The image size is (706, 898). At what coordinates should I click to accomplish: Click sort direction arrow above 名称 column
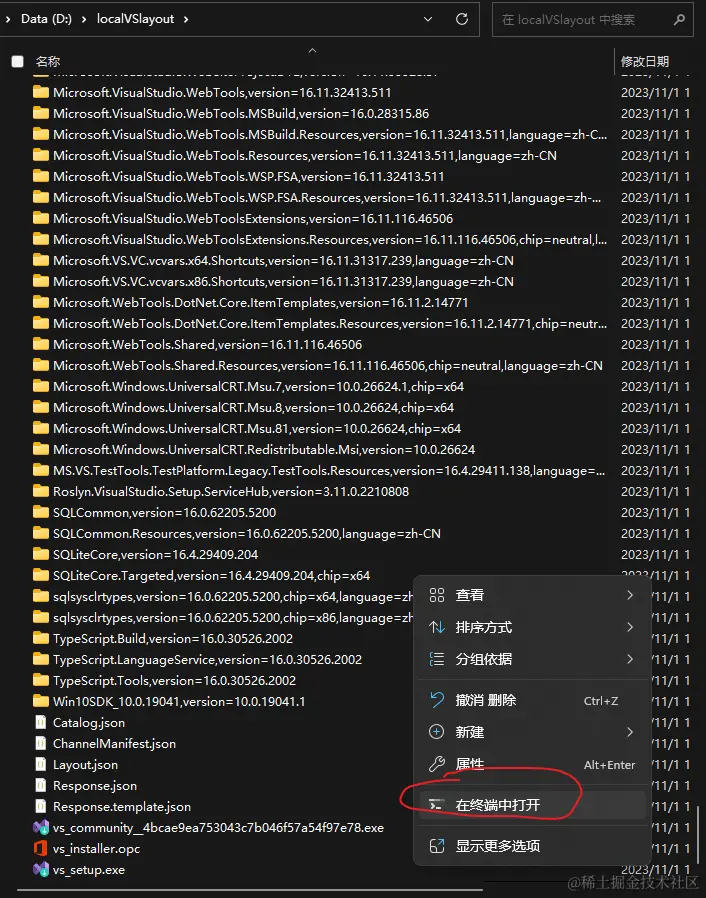(312, 50)
